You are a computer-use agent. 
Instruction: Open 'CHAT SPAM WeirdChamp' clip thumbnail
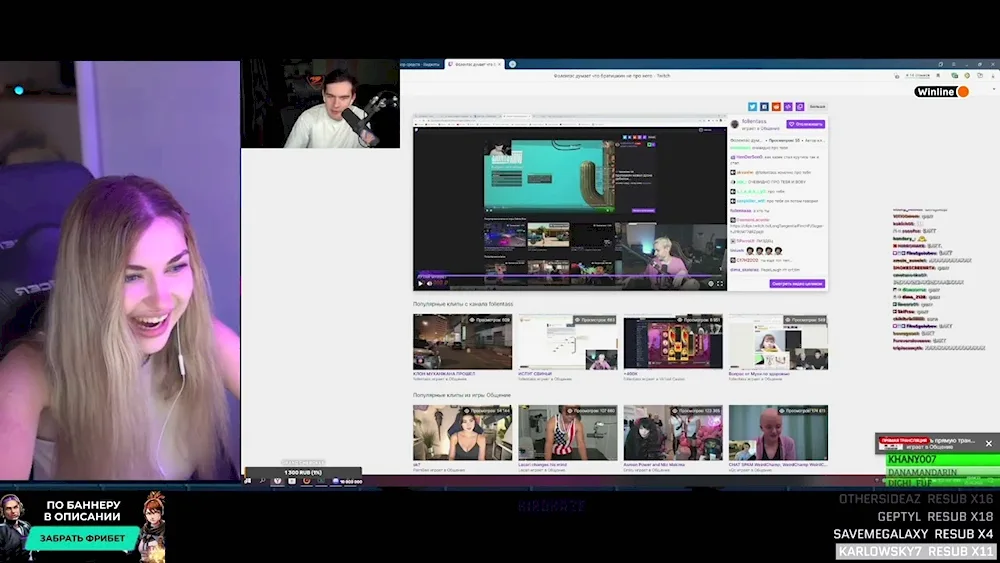[778, 433]
